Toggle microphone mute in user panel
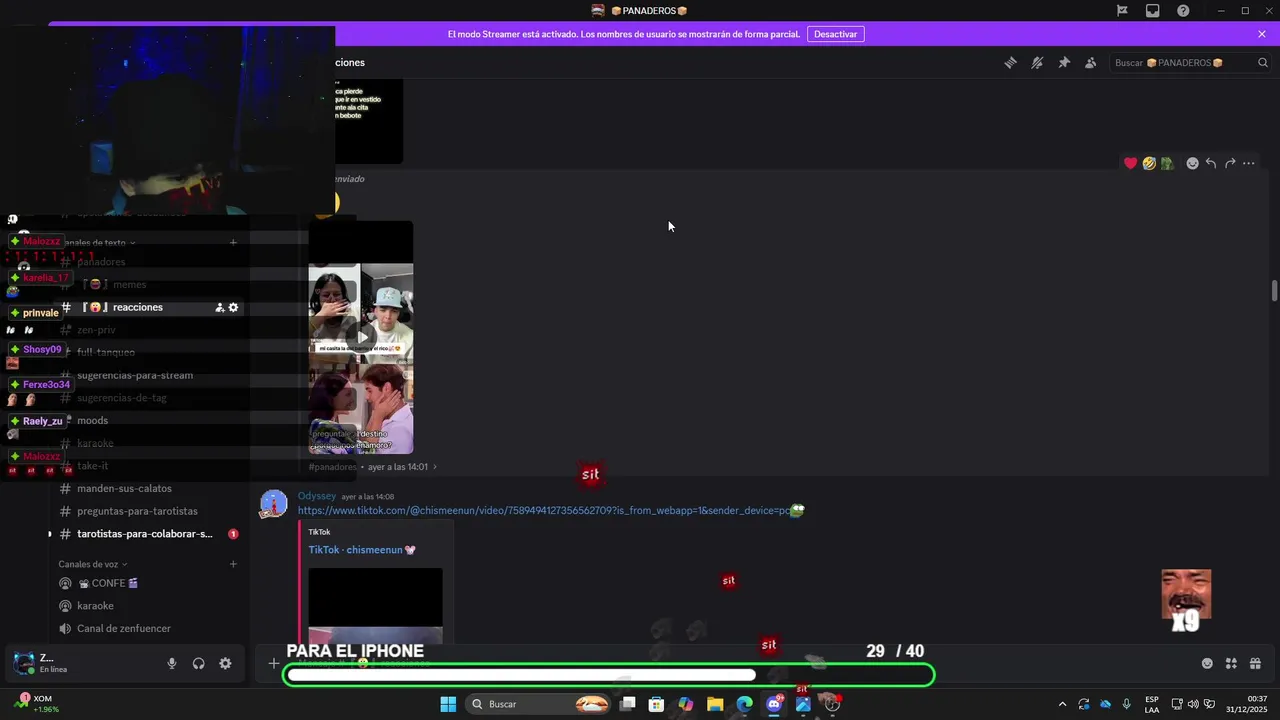The height and width of the screenshot is (720, 1280). click(x=172, y=663)
